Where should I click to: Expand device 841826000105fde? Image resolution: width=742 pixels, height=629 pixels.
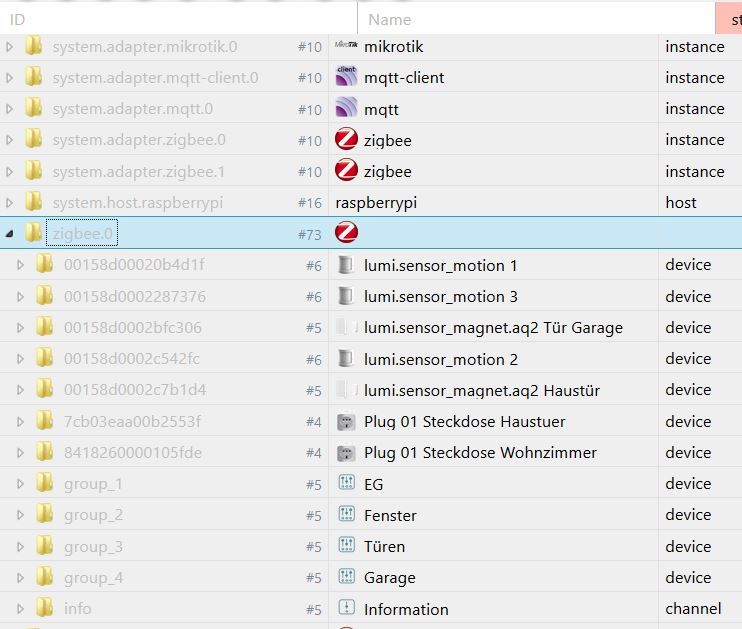point(20,453)
